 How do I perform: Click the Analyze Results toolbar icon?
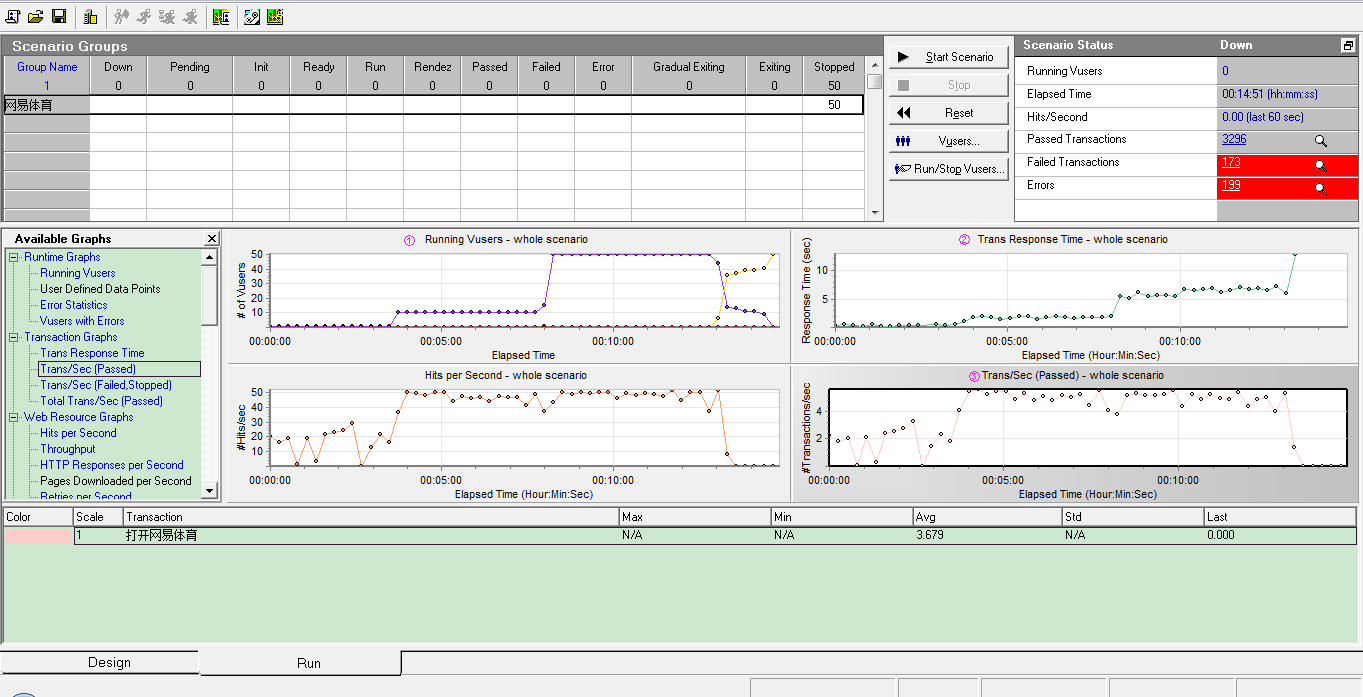(x=221, y=16)
